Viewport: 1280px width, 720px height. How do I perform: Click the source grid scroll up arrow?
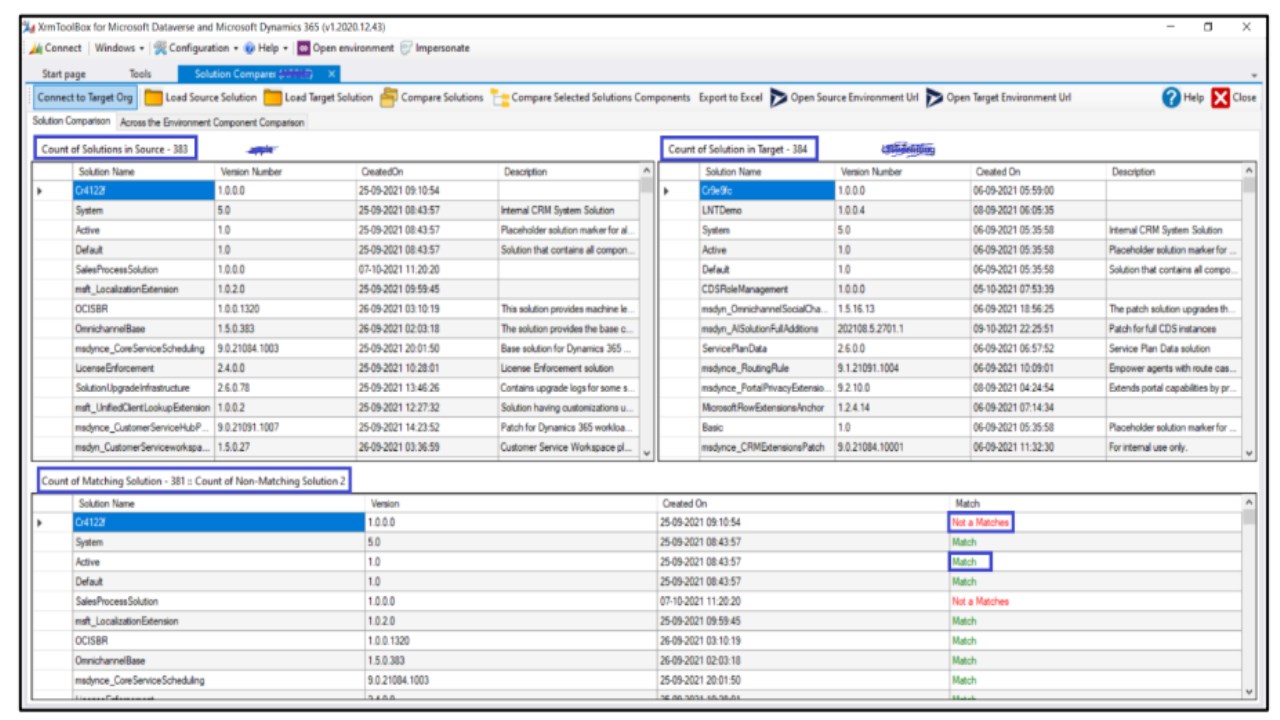pyautogui.click(x=646, y=171)
